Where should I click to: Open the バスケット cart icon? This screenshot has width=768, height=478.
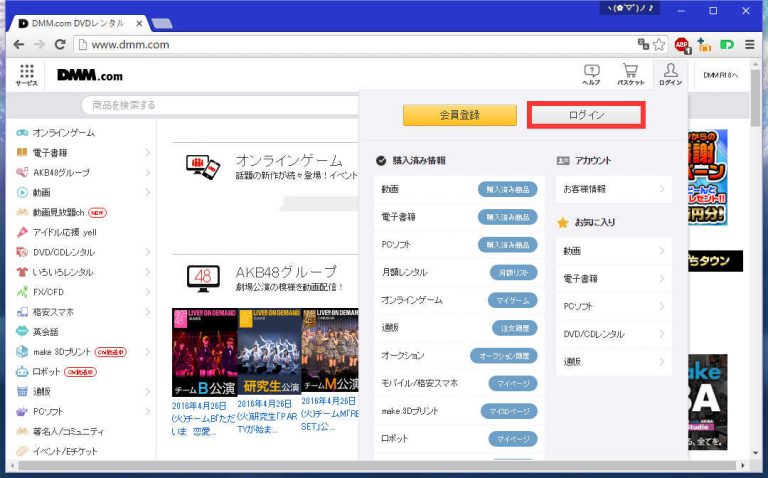[630, 75]
